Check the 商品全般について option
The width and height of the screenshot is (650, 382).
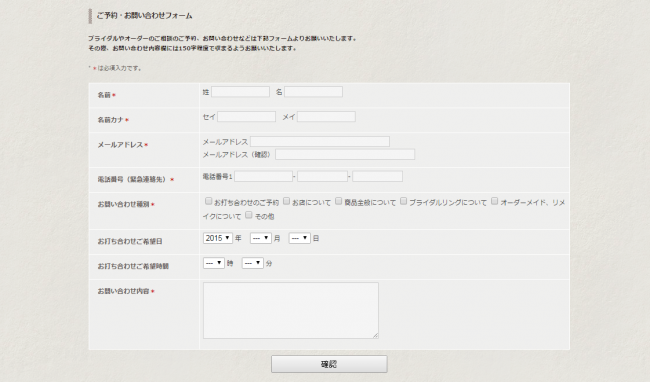point(339,201)
